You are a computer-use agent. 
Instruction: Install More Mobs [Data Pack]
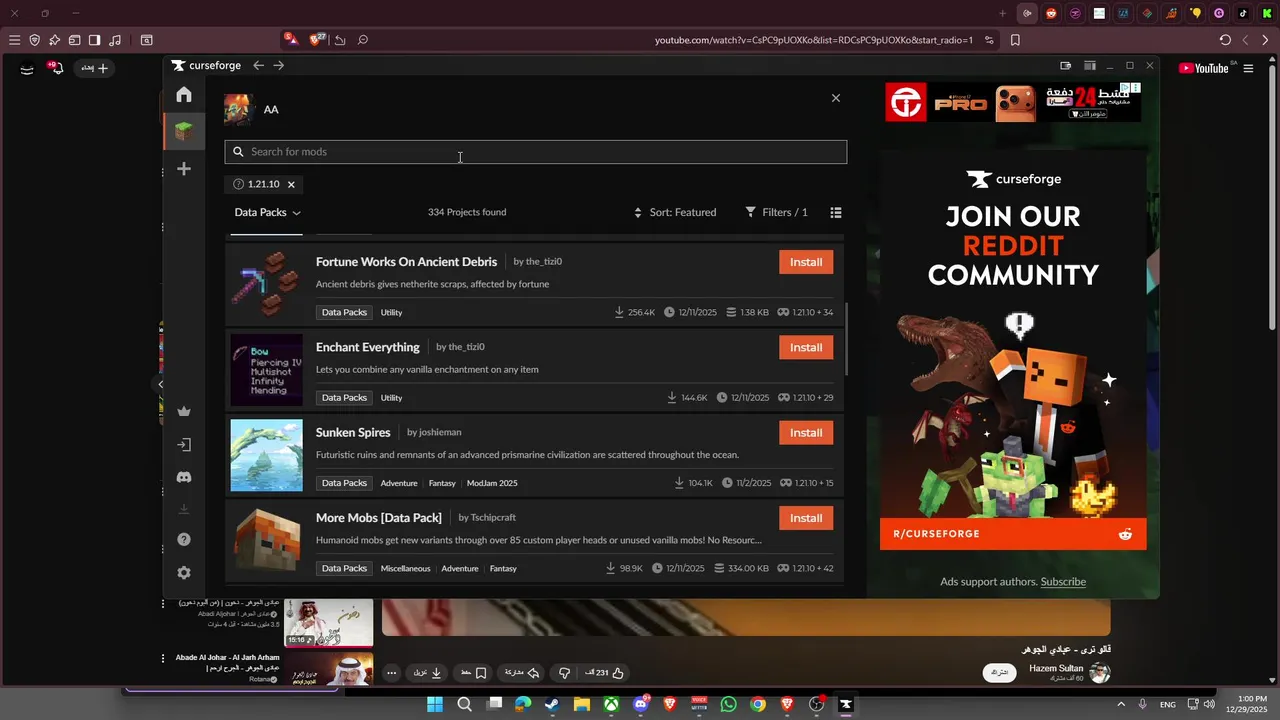click(x=806, y=518)
